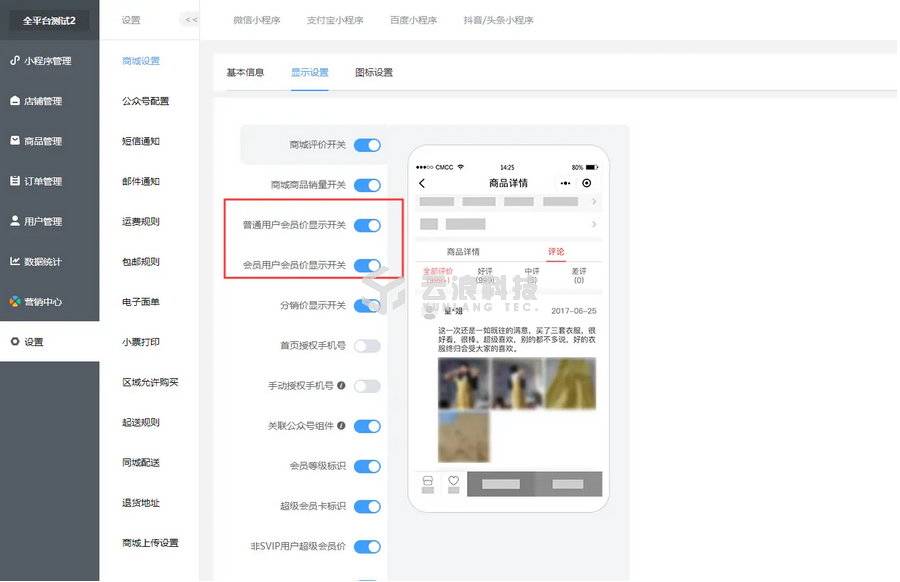Click the first review photo thumbnail
Image resolution: width=900 pixels, height=582 pixels.
464,383
